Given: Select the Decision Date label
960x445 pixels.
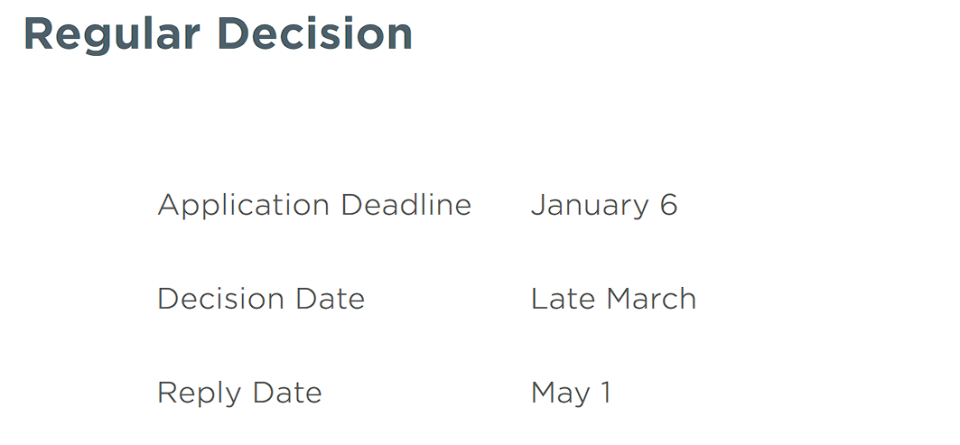Looking at the screenshot, I should tap(261, 299).
